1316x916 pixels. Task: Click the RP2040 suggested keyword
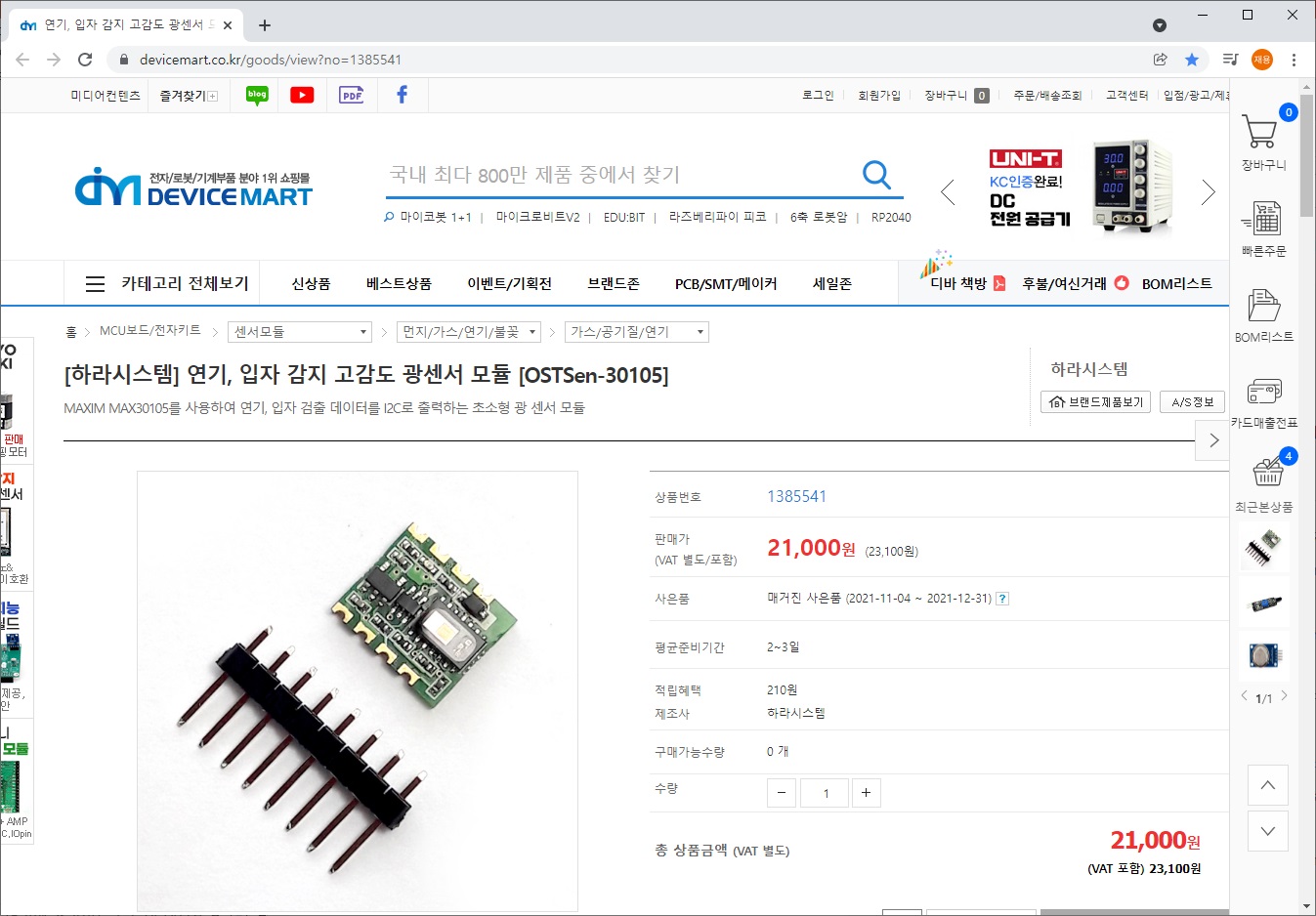point(891,217)
